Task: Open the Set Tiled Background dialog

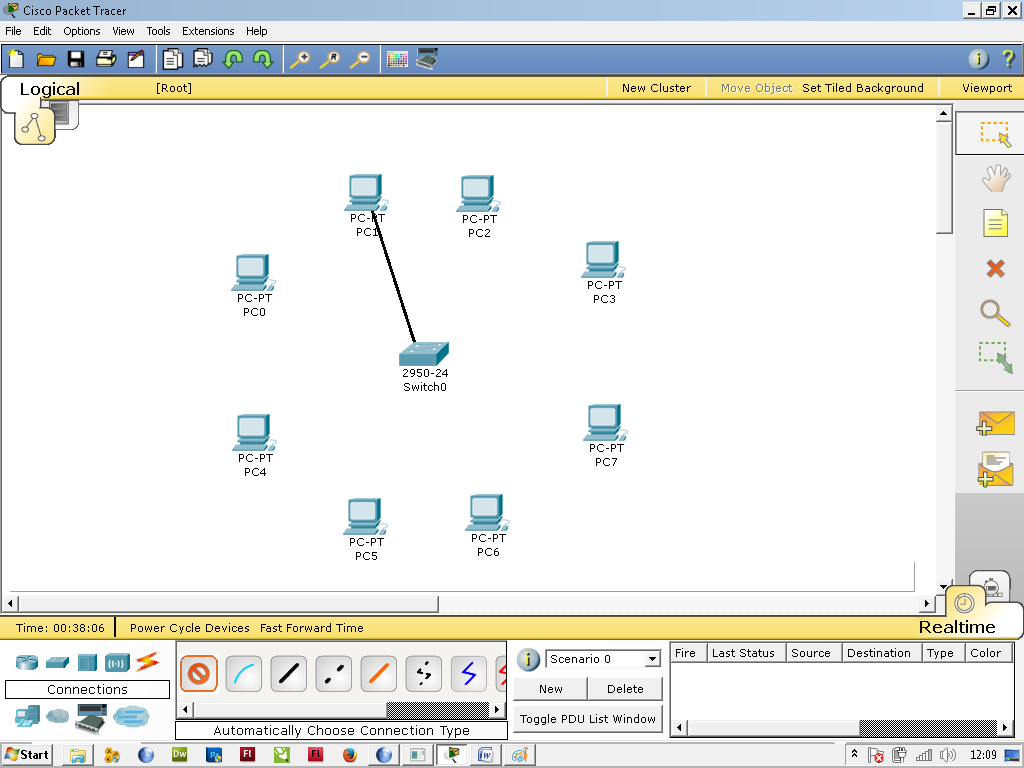Action: [x=862, y=88]
